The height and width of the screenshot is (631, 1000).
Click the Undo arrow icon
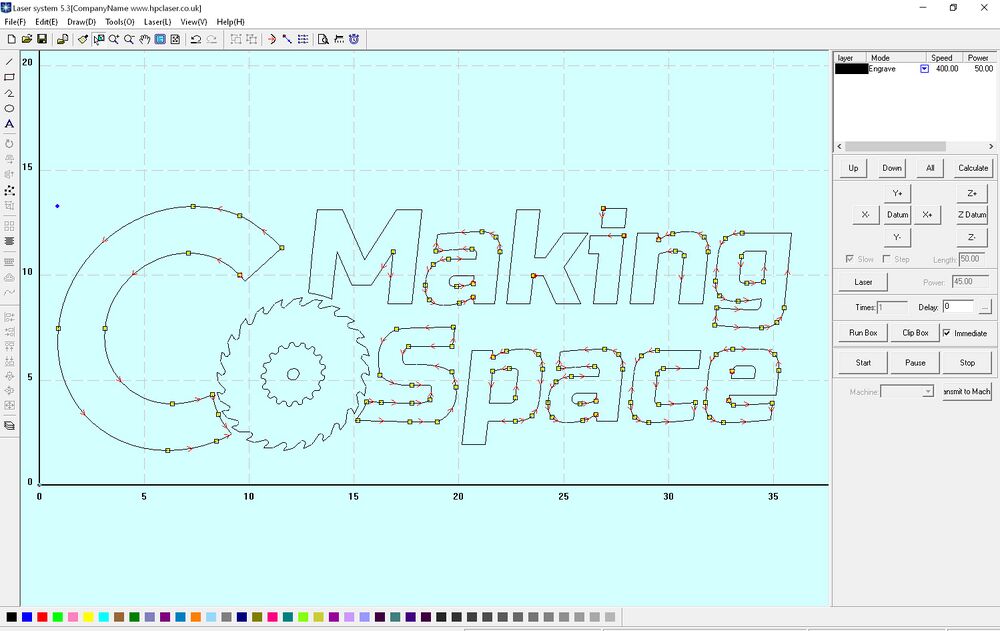point(196,39)
